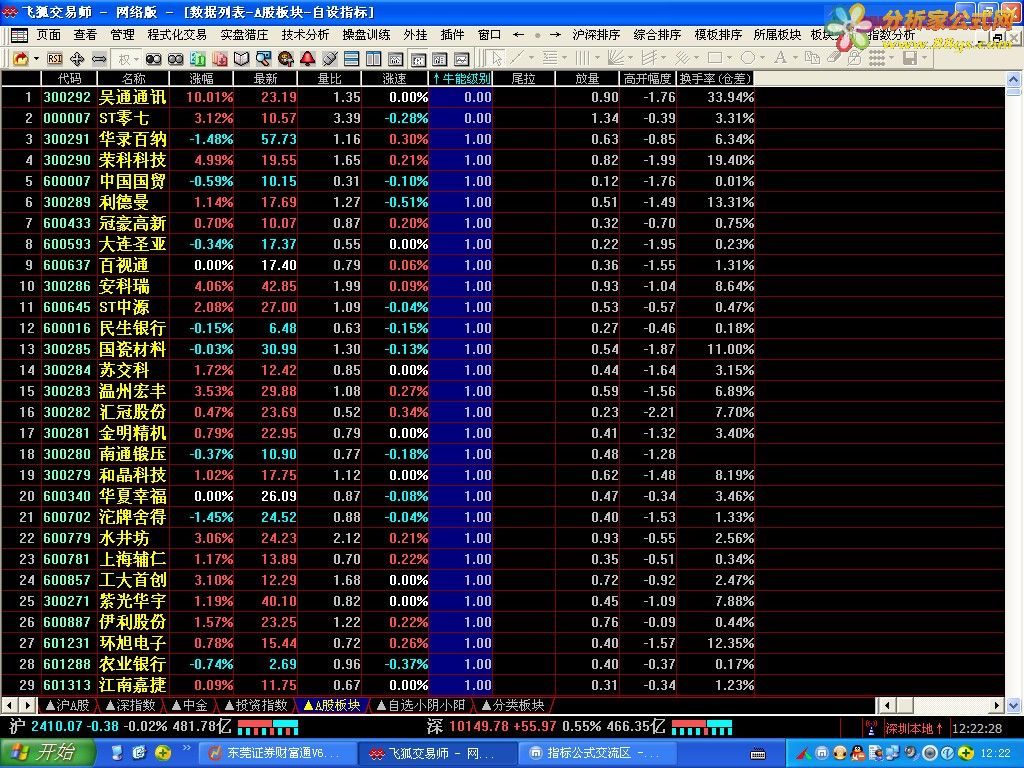Click the 开始 start button

(48, 753)
